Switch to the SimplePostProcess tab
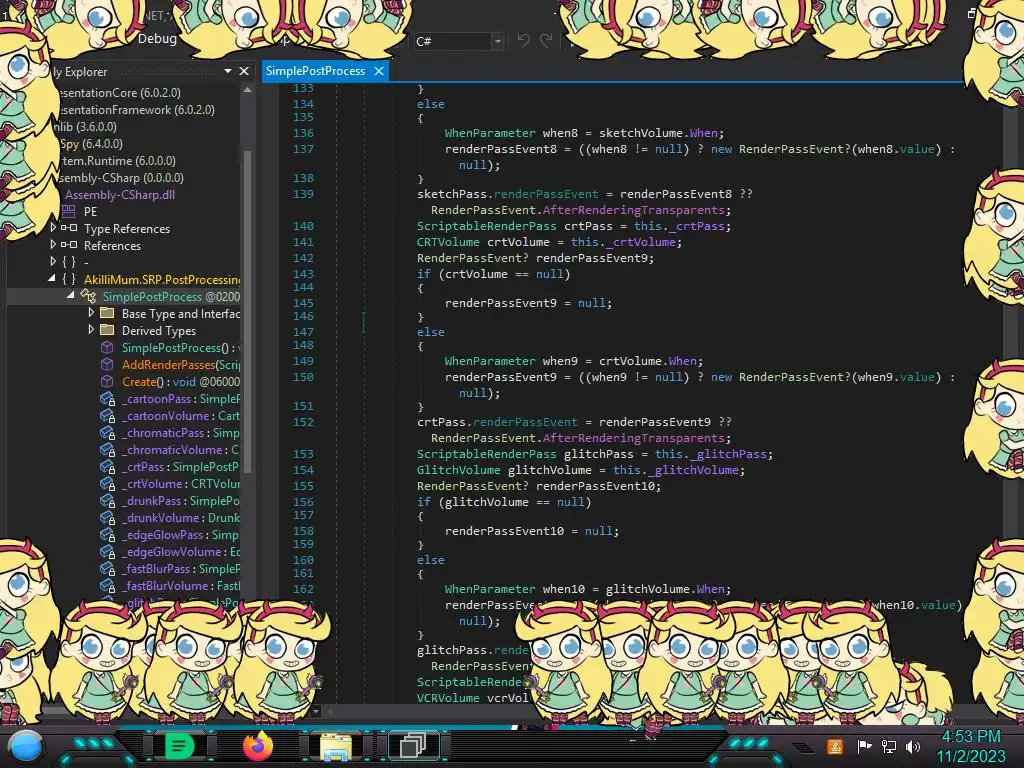 pos(315,71)
